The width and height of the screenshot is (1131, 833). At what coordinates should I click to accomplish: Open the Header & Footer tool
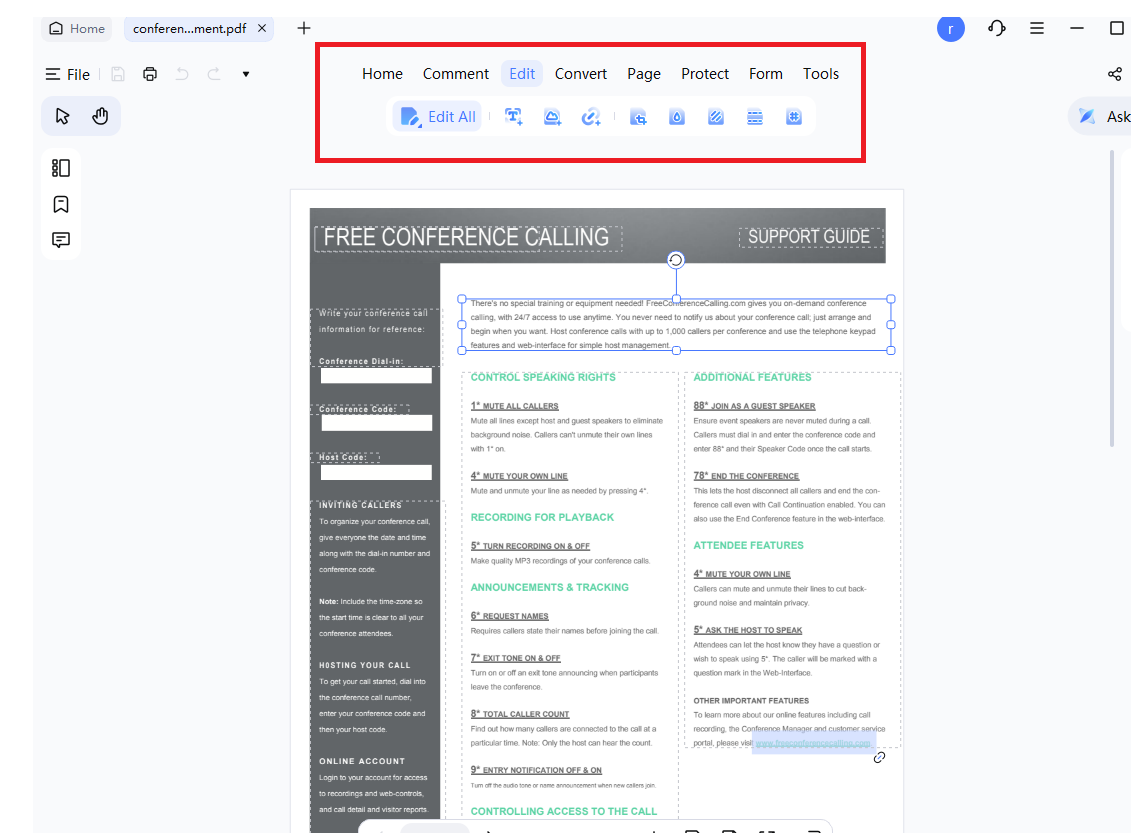(x=754, y=117)
